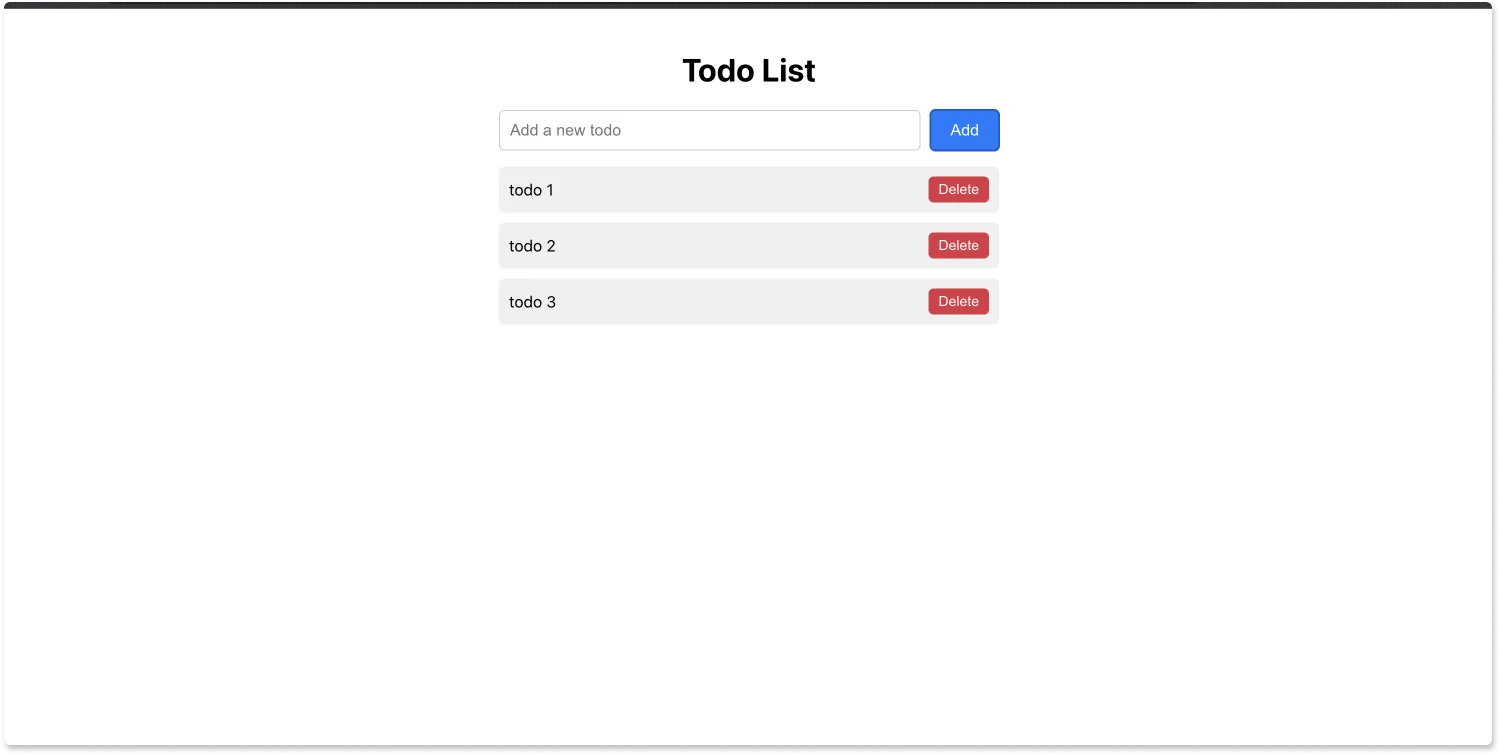Select the todo 2 list entry
The image size is (1500, 755).
click(700, 245)
